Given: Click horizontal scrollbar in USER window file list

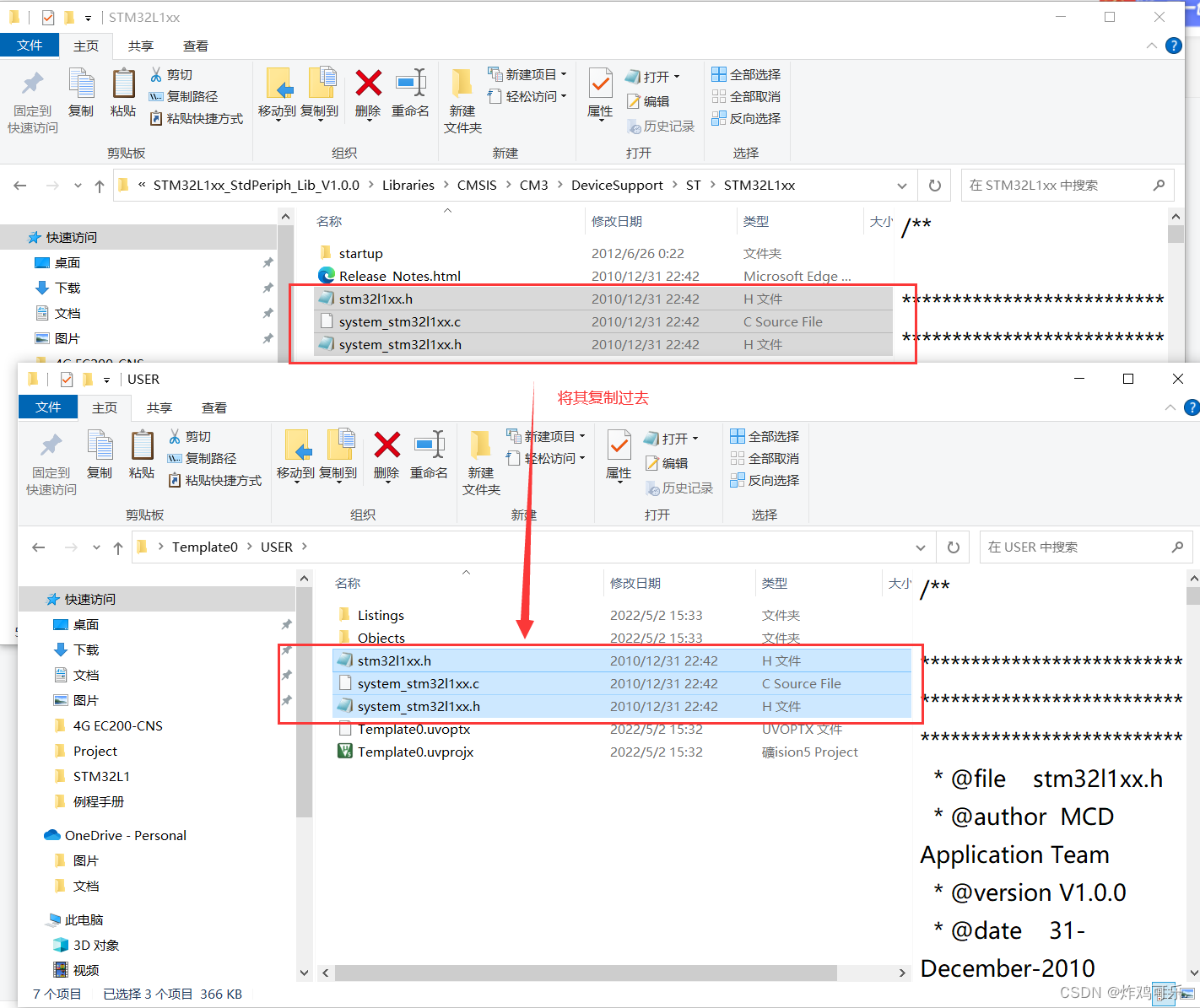Looking at the screenshot, I should pyautogui.click(x=586, y=973).
